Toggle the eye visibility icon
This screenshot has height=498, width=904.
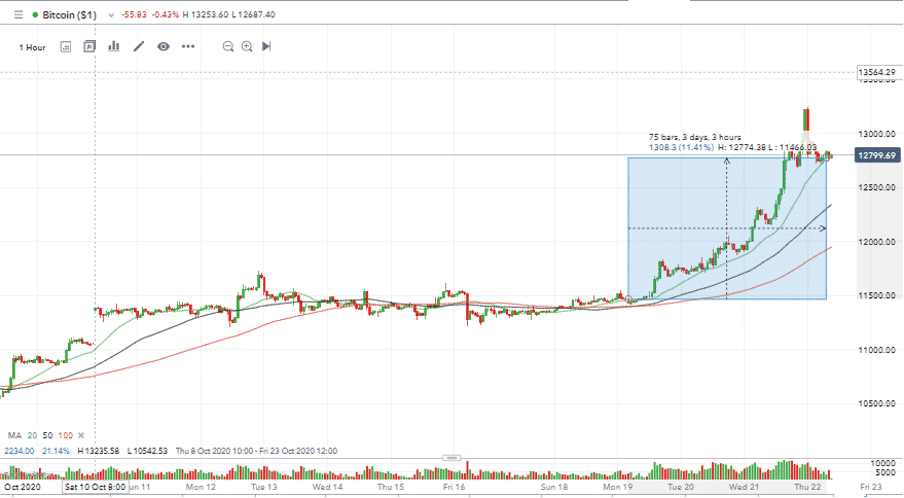pyautogui.click(x=163, y=46)
